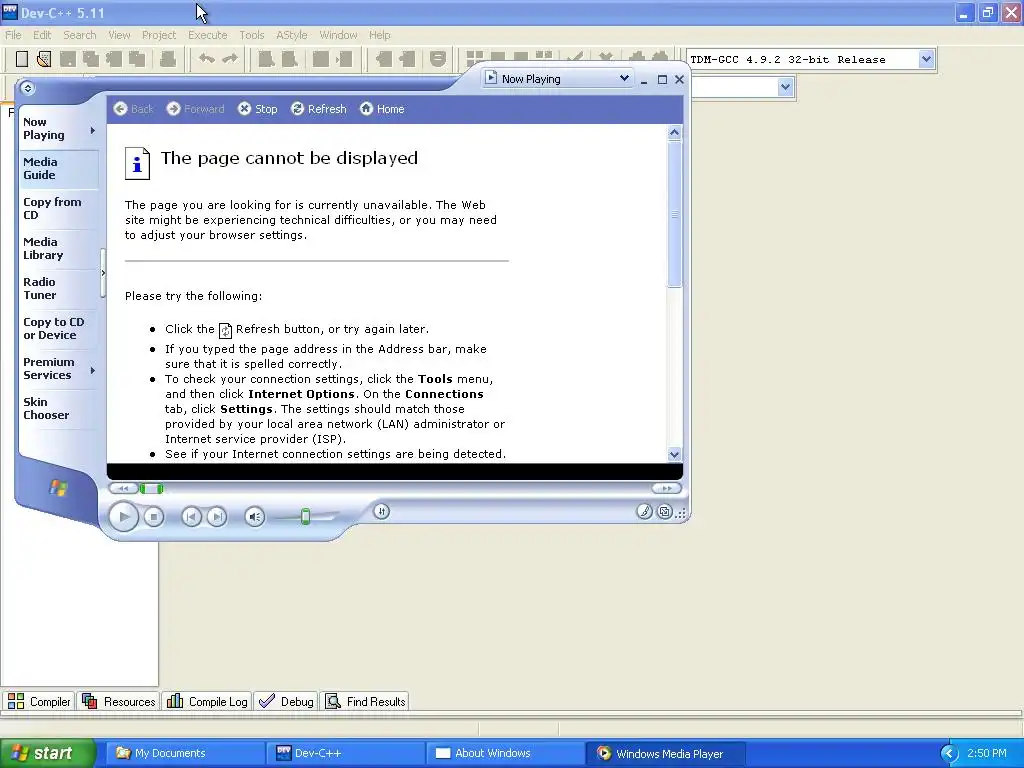Image resolution: width=1024 pixels, height=768 pixels.
Task: Toggle Media Player menu bar button
Action: (x=27, y=88)
